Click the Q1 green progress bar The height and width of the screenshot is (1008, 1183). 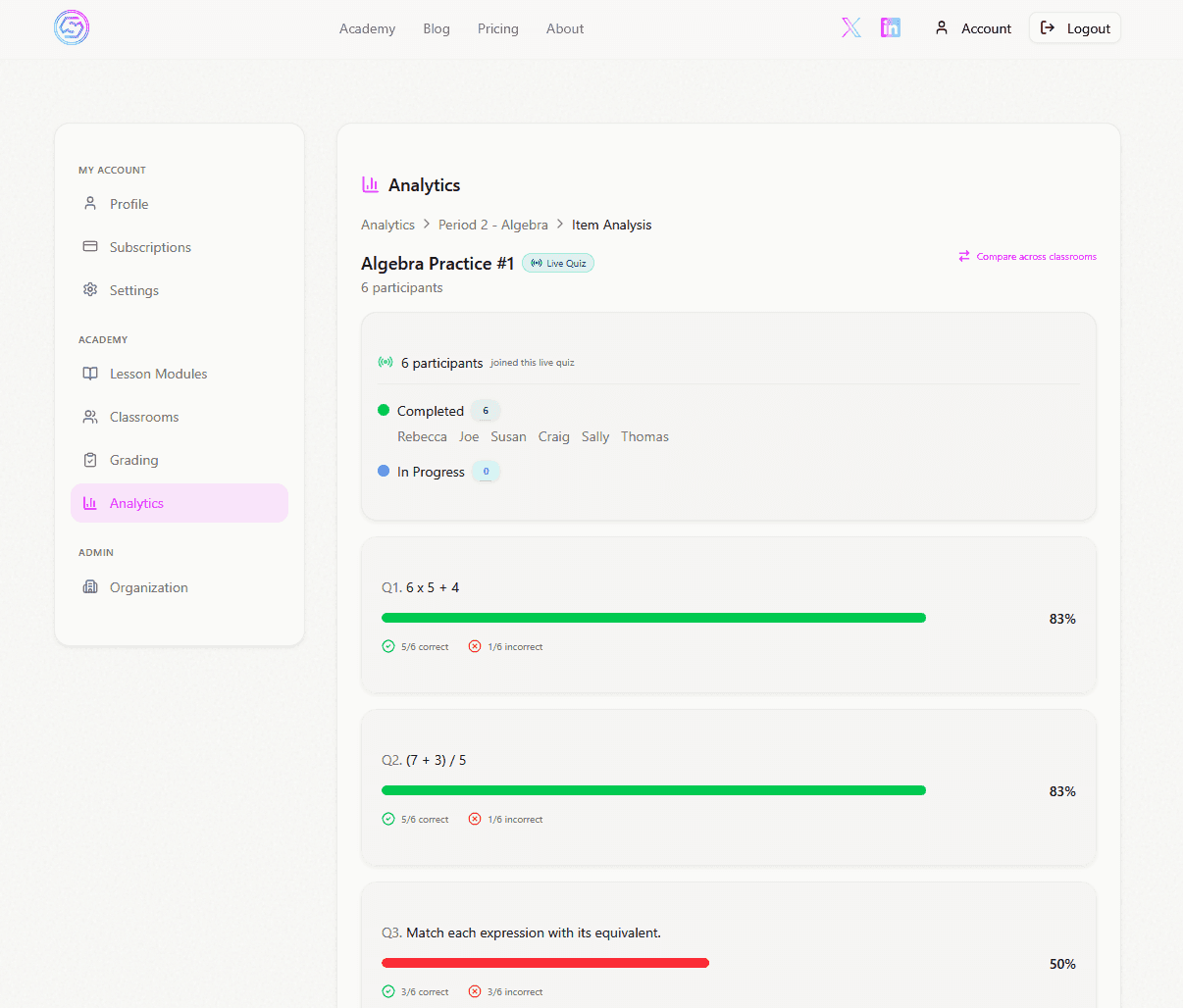pos(653,618)
